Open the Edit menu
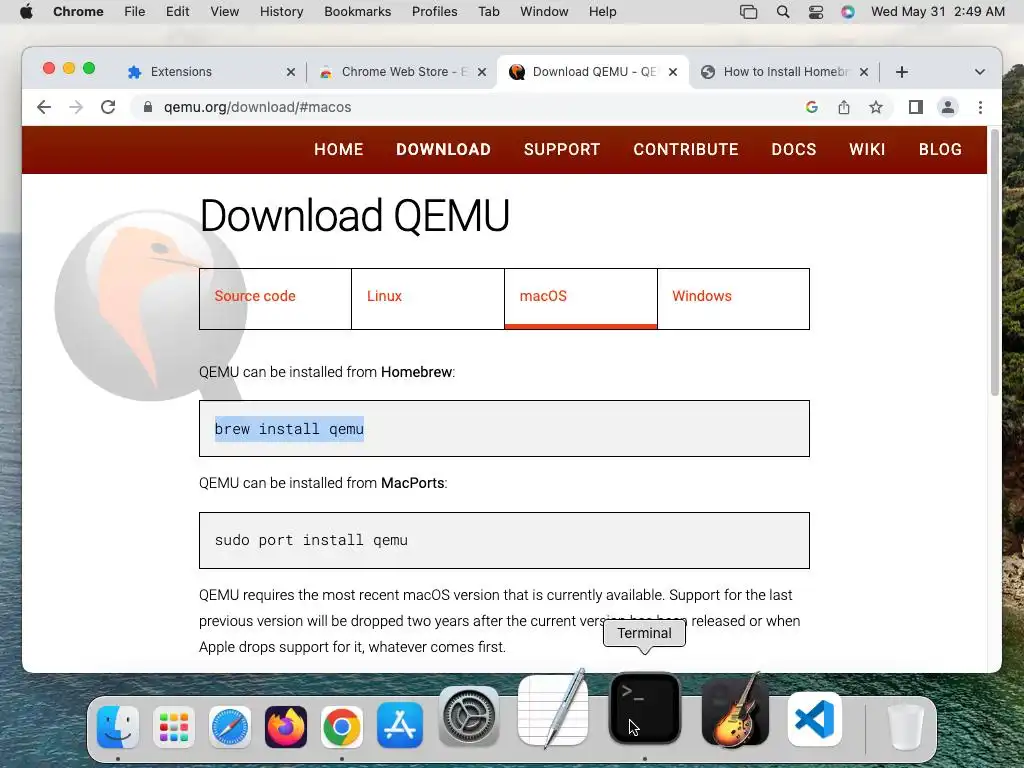 pos(178,12)
